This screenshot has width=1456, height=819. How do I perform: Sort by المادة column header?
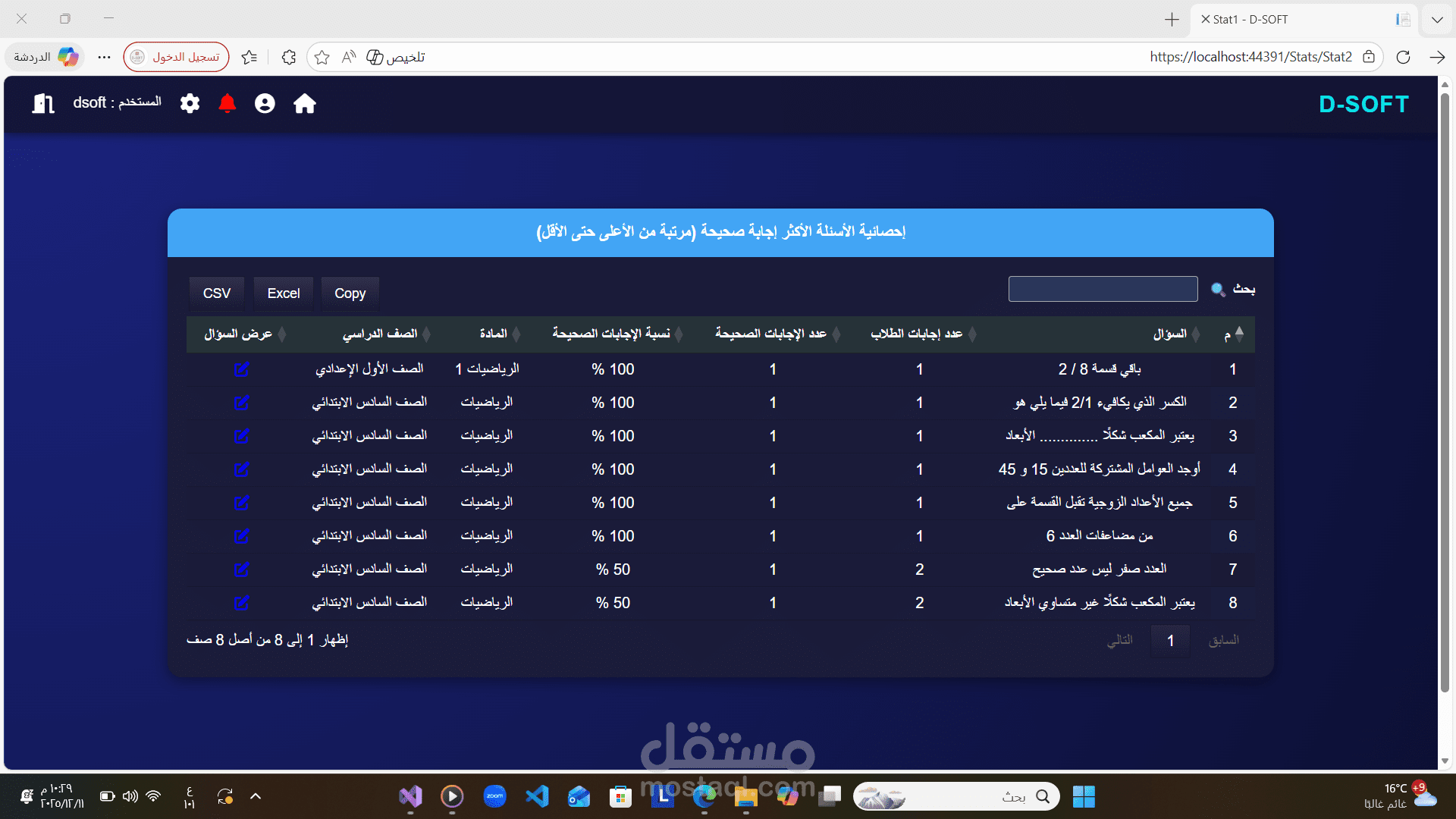(493, 334)
